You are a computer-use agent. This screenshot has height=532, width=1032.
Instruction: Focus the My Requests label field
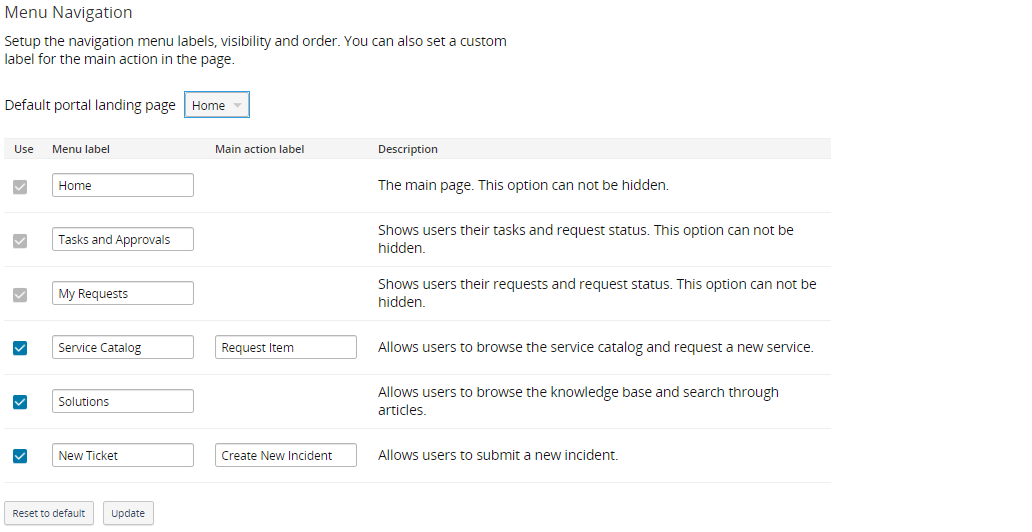122,294
